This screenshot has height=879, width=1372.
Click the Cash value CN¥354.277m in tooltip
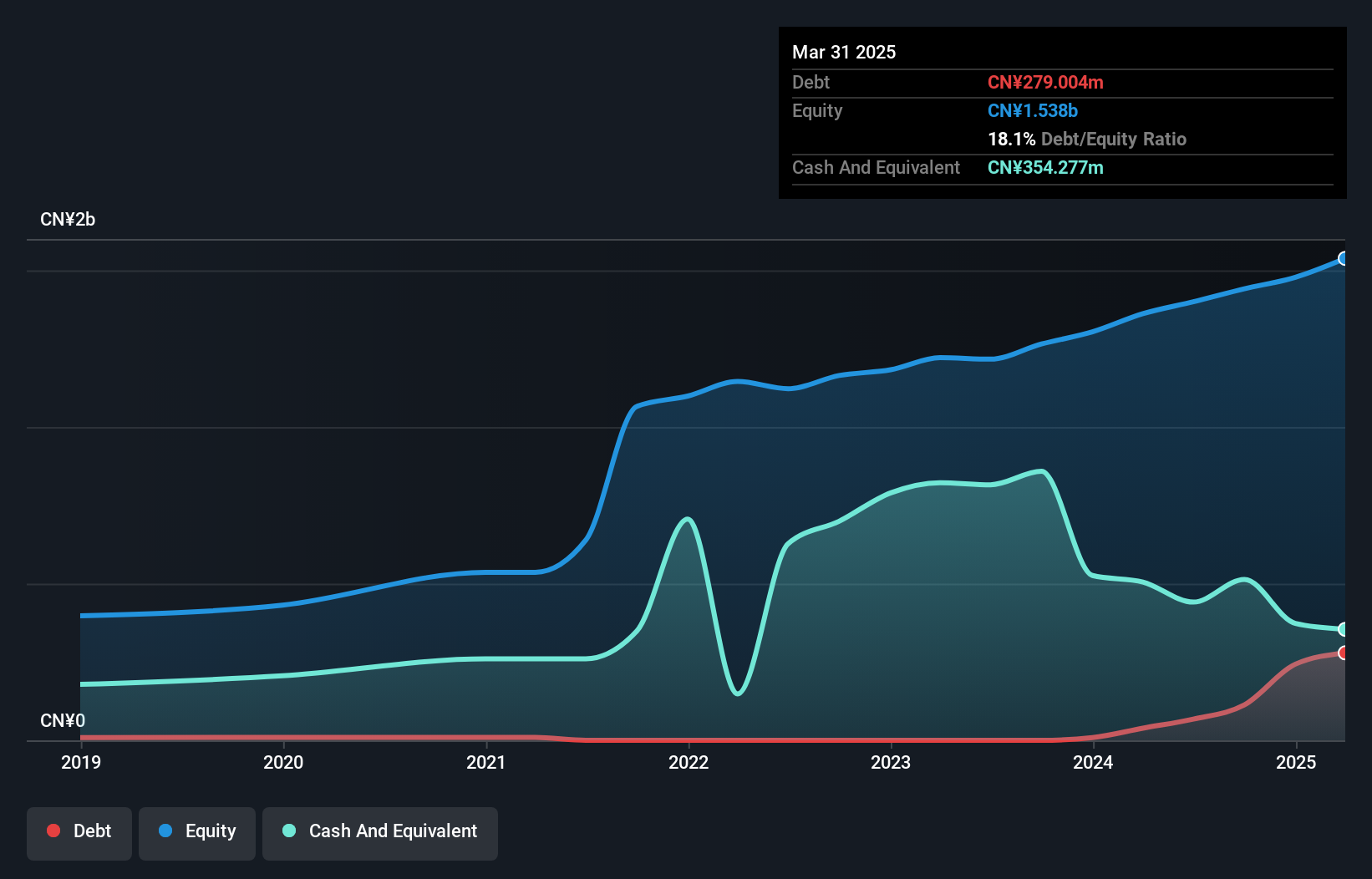[1045, 167]
